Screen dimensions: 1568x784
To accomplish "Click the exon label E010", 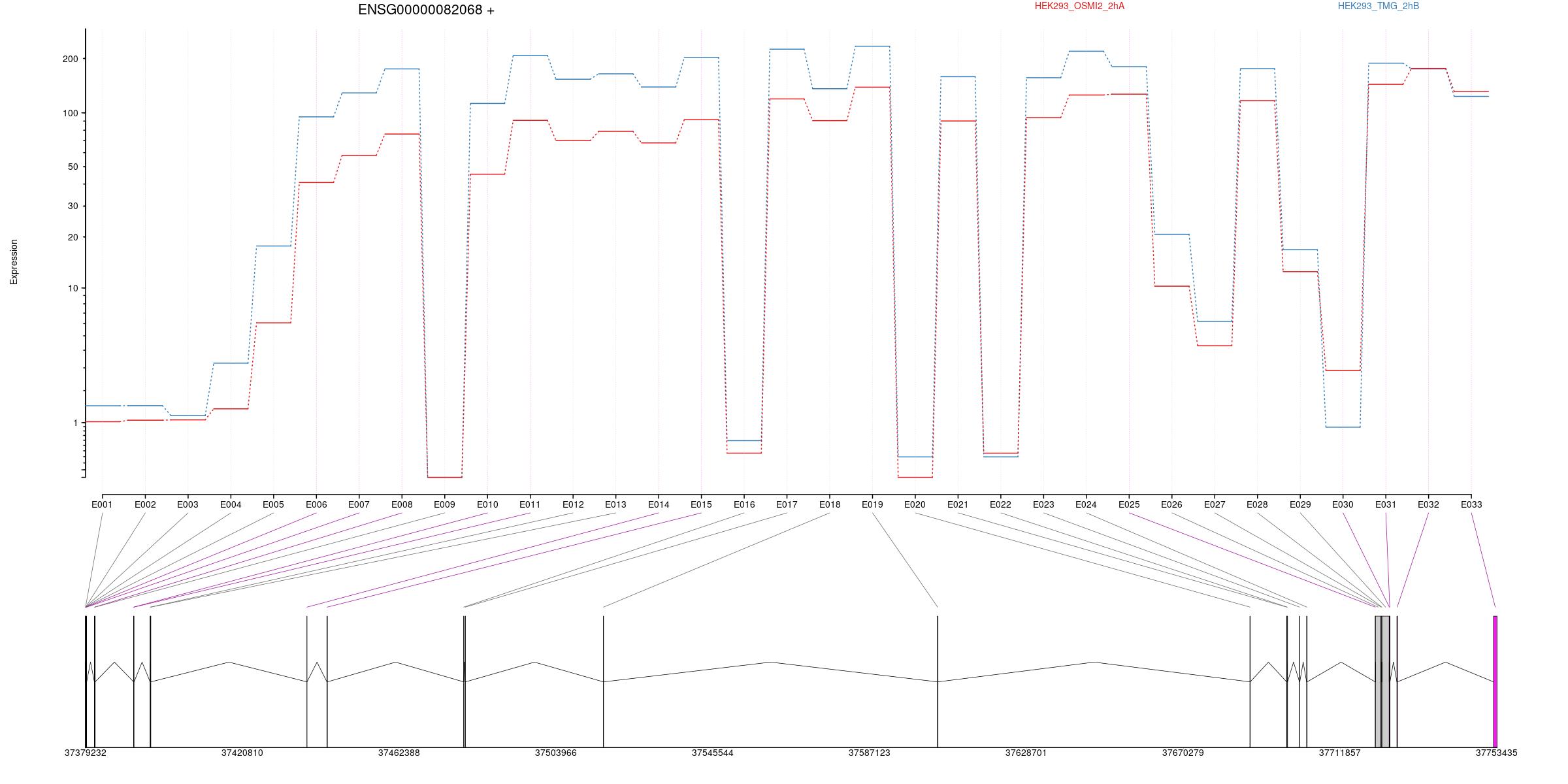I will point(487,504).
